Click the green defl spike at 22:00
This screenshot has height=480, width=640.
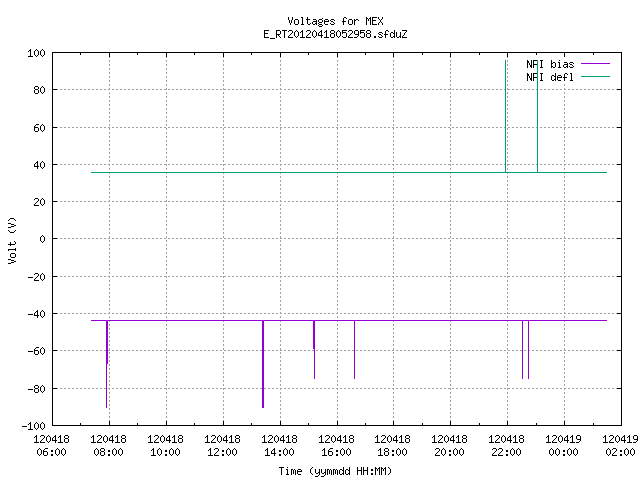point(506,116)
